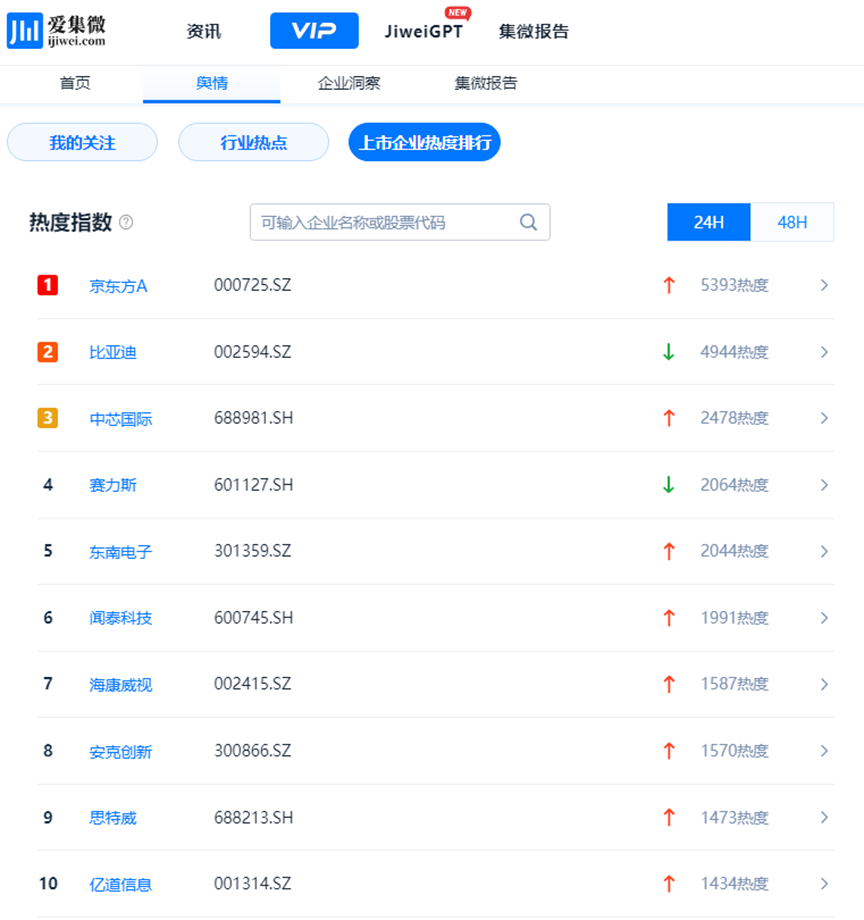The image size is (864, 920).
Task: Open the 企业洞察 tab
Action: point(349,83)
